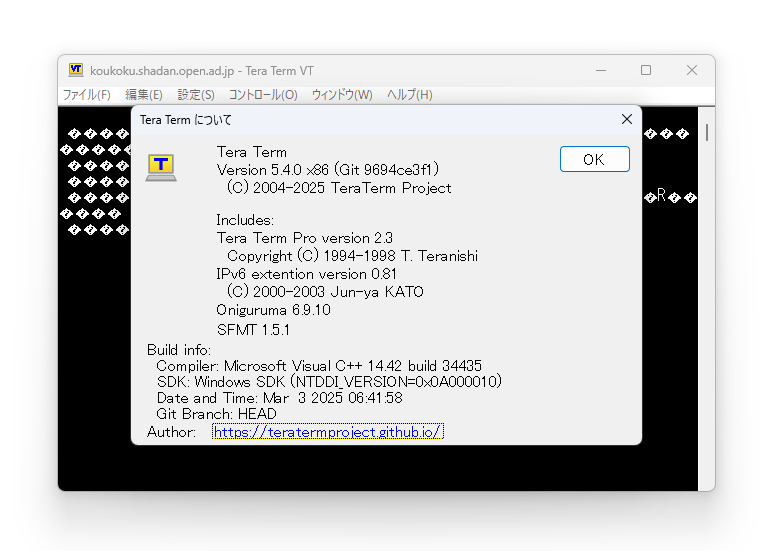Viewport: 777px width, 551px height.
Task: Click the Git Branch: HEAD line
Action: coord(217,414)
